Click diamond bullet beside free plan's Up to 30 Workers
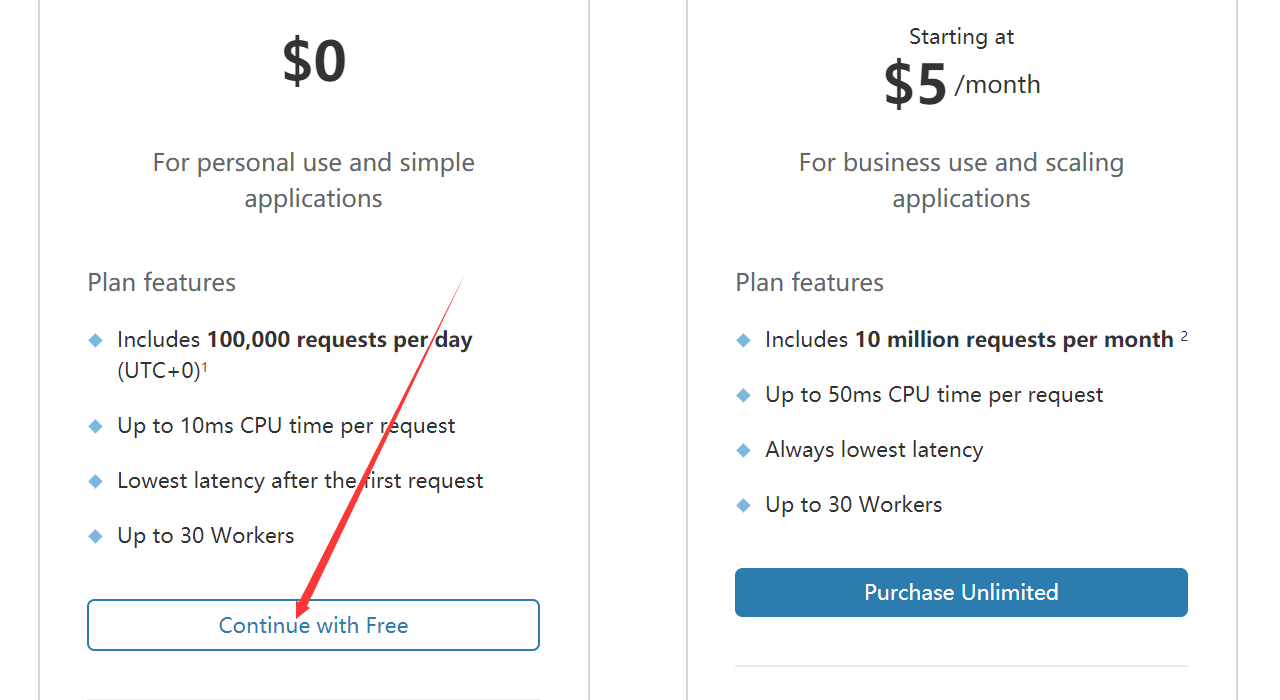The width and height of the screenshot is (1280, 700). coord(96,536)
